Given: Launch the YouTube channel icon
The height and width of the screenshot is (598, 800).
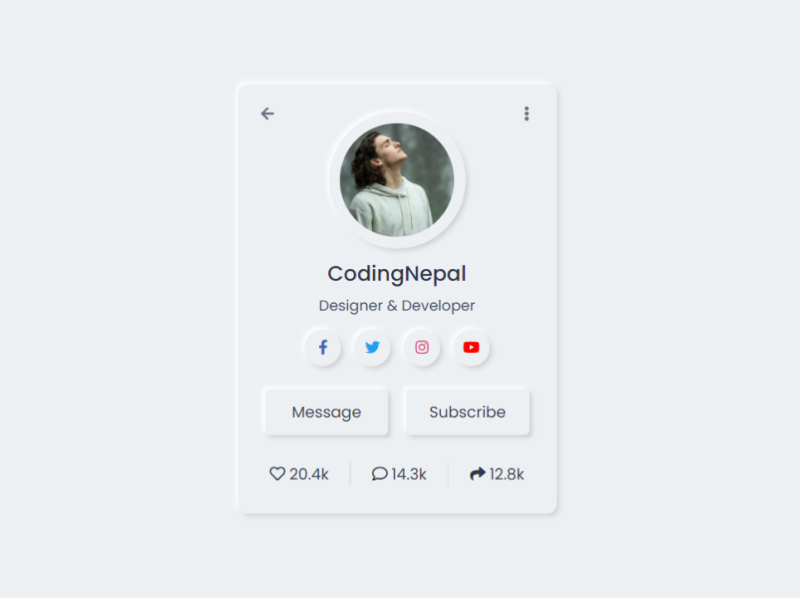Looking at the screenshot, I should [x=471, y=347].
